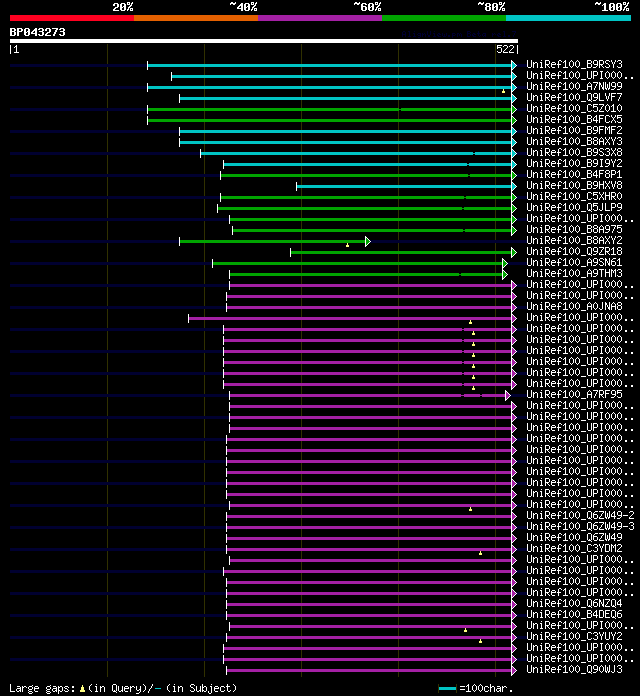This screenshot has height=696, width=640.
Task: Click the green alignment bar of UniRef100_Q9ZR18
Action: (x=401, y=253)
